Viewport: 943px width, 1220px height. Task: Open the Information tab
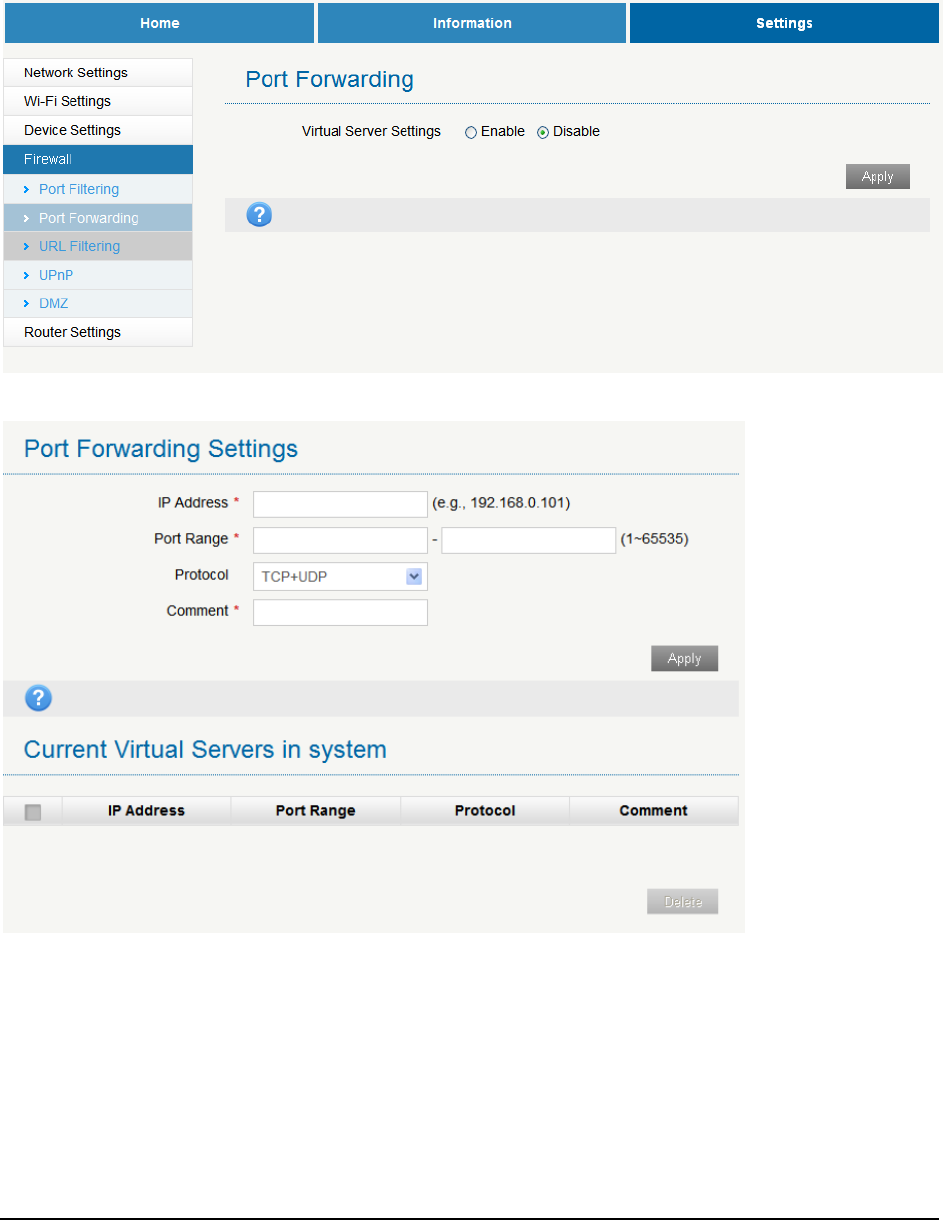pos(472,23)
